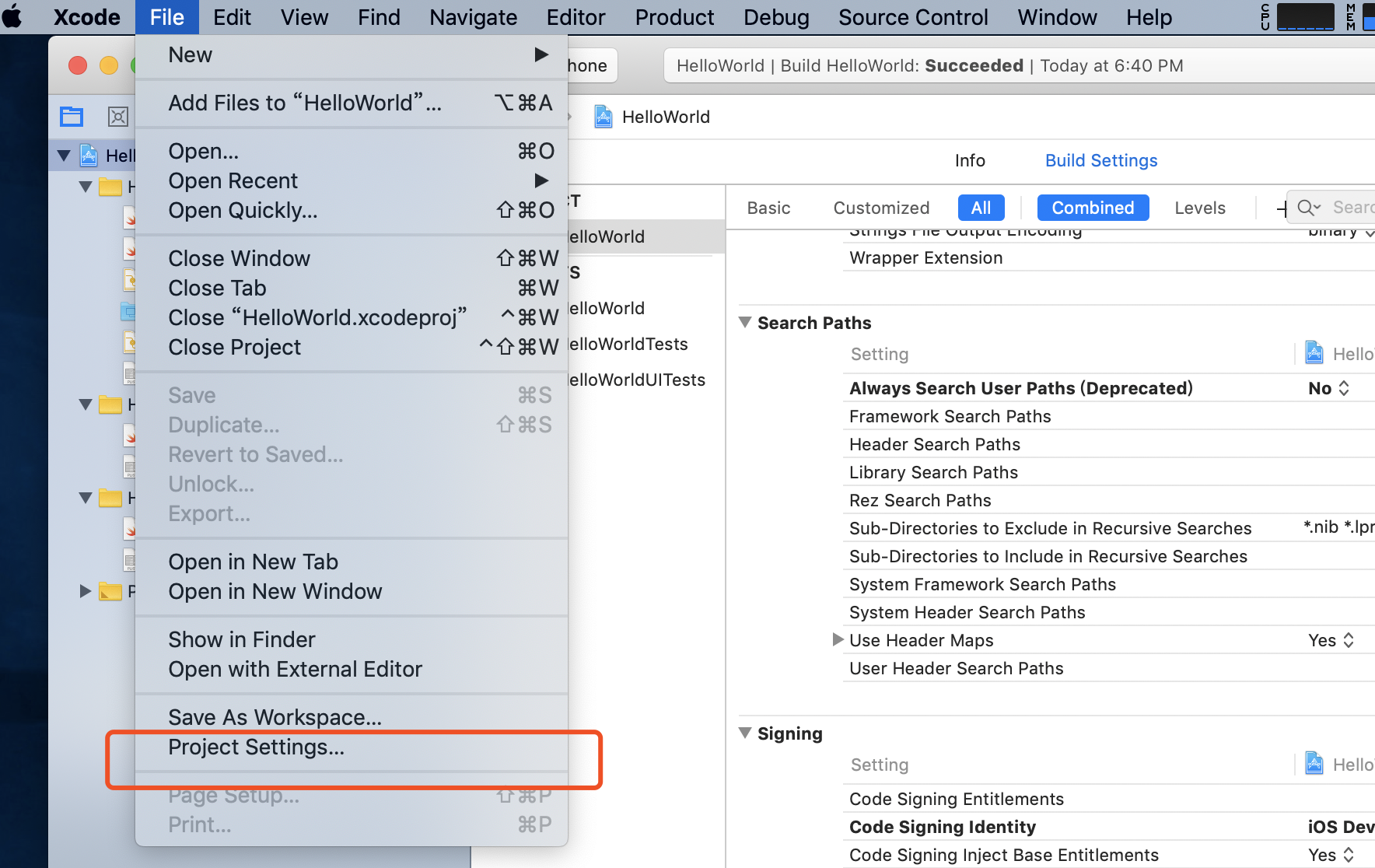Open the Xcode application menu
Screen dimensions: 1375x868
click(86, 17)
